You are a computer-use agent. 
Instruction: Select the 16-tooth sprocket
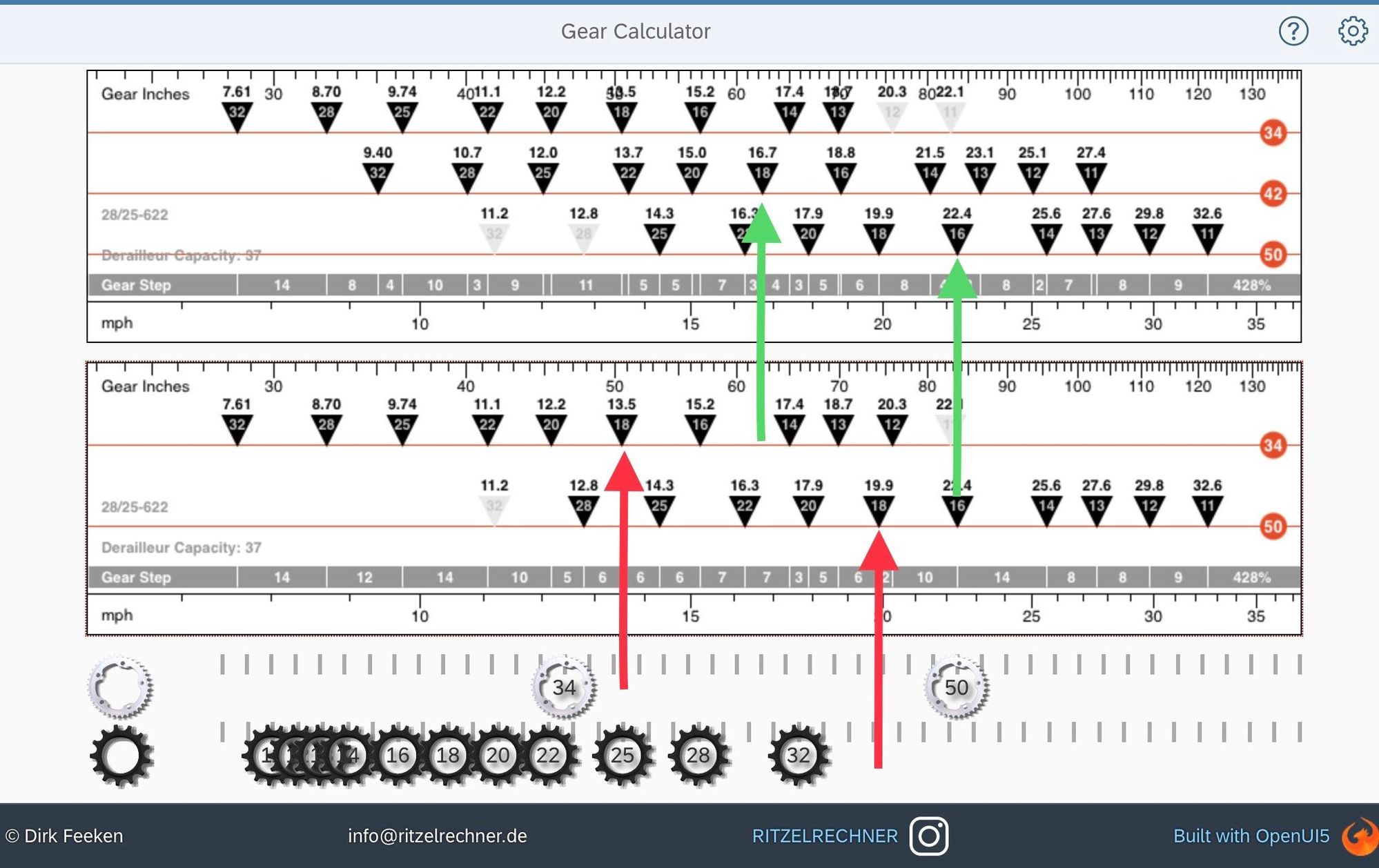tap(398, 756)
